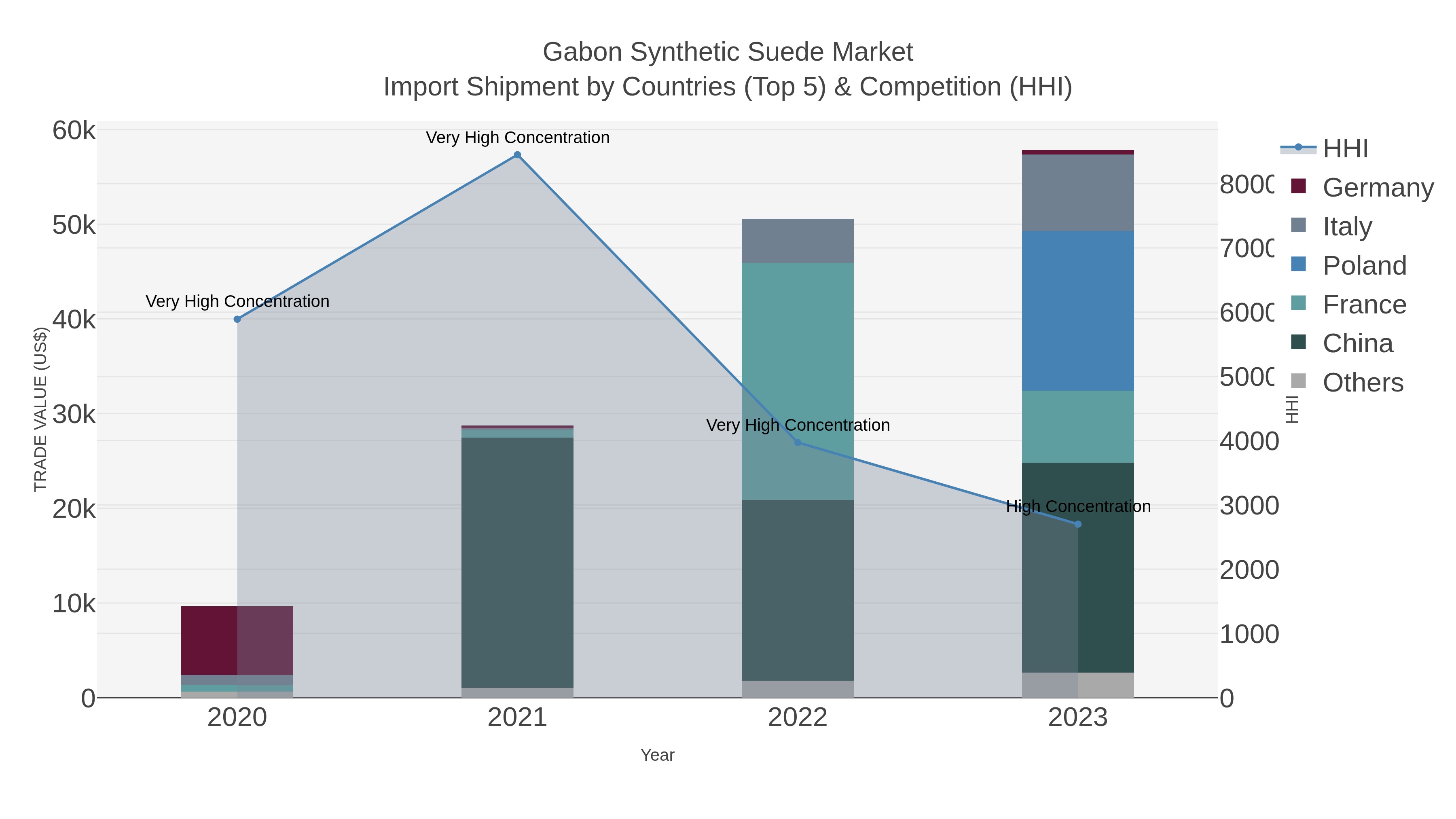Click the 'High Concentration' annotation near 2023
Screen dimensions: 1456x819
pyautogui.click(x=1078, y=506)
